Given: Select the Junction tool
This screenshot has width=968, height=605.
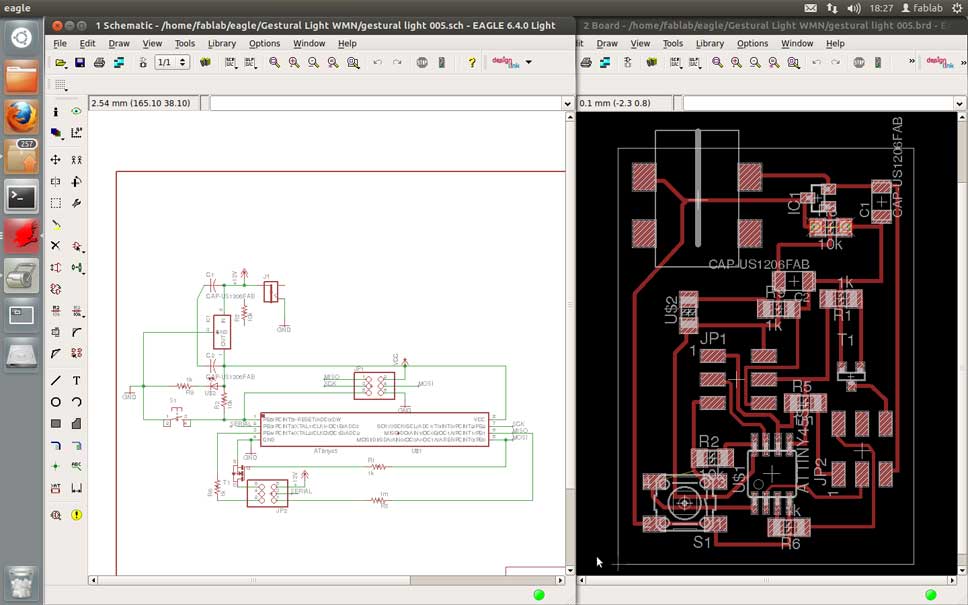Looking at the screenshot, I should click(x=56, y=466).
